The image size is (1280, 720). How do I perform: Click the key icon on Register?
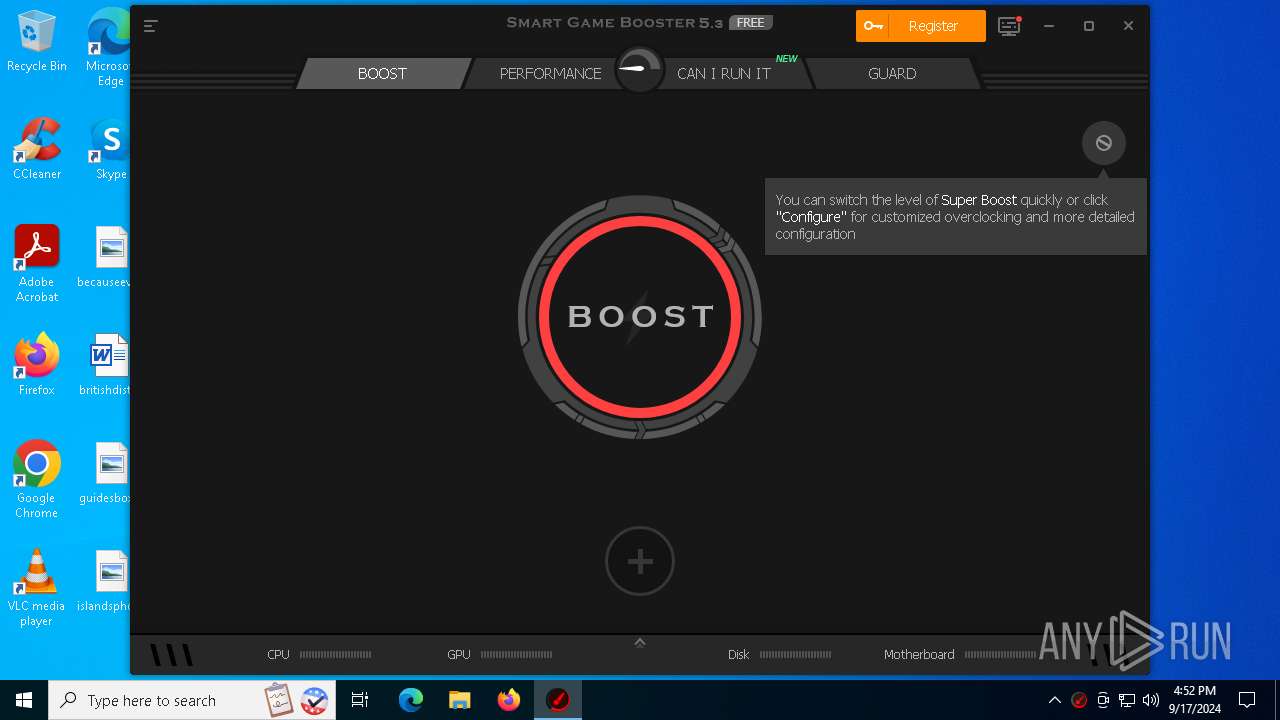(873, 26)
